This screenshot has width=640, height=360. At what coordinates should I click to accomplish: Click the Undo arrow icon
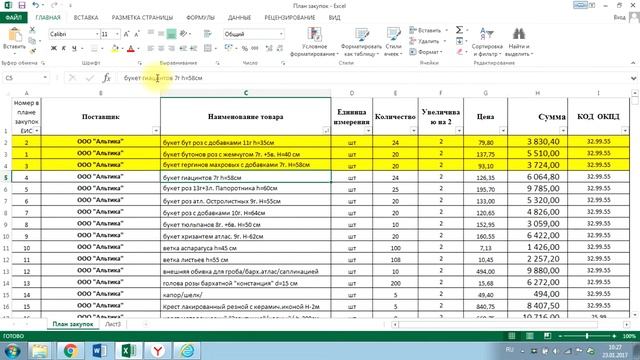point(36,5)
